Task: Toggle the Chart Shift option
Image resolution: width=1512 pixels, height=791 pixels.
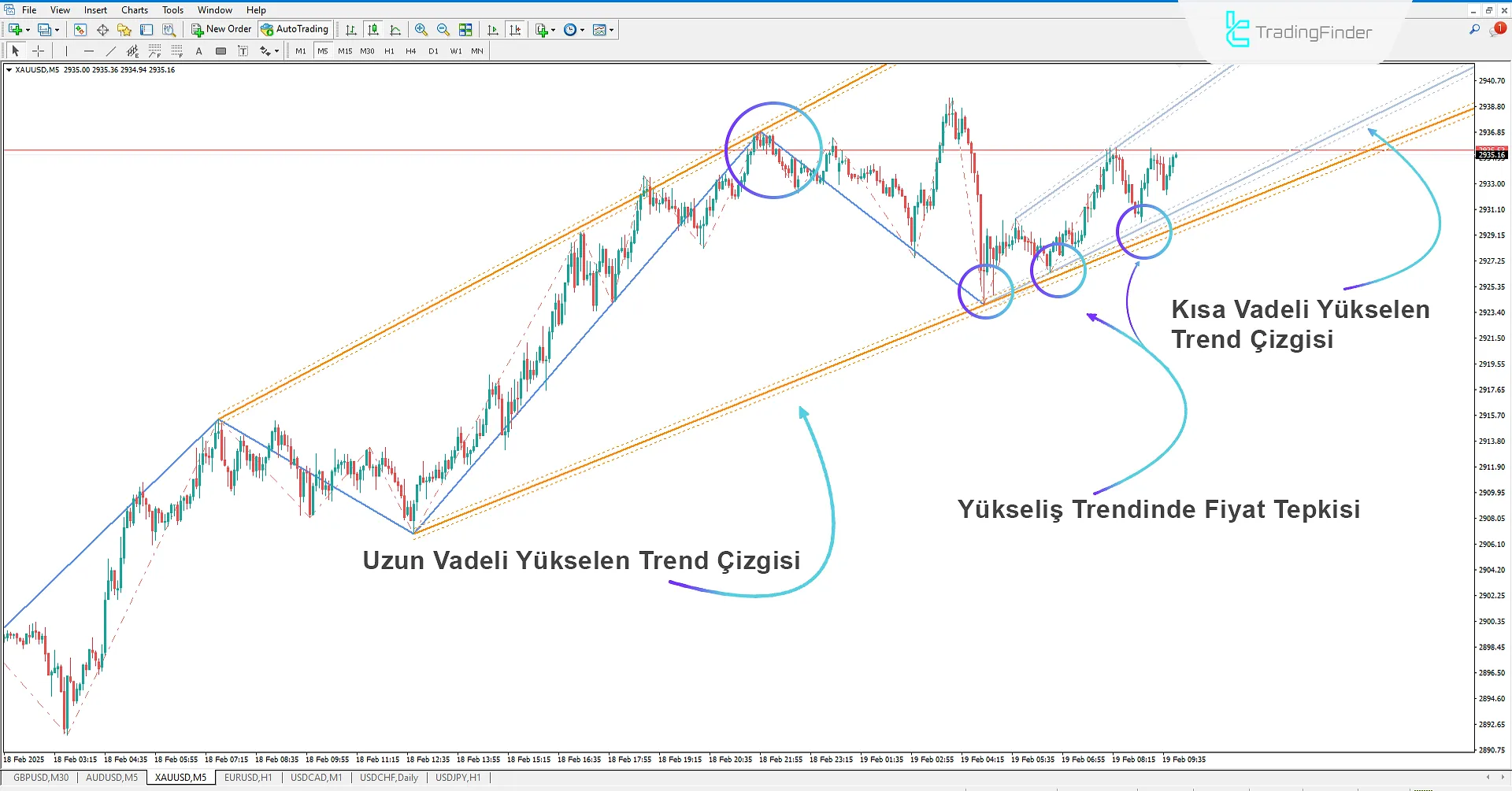Action: 515,29
